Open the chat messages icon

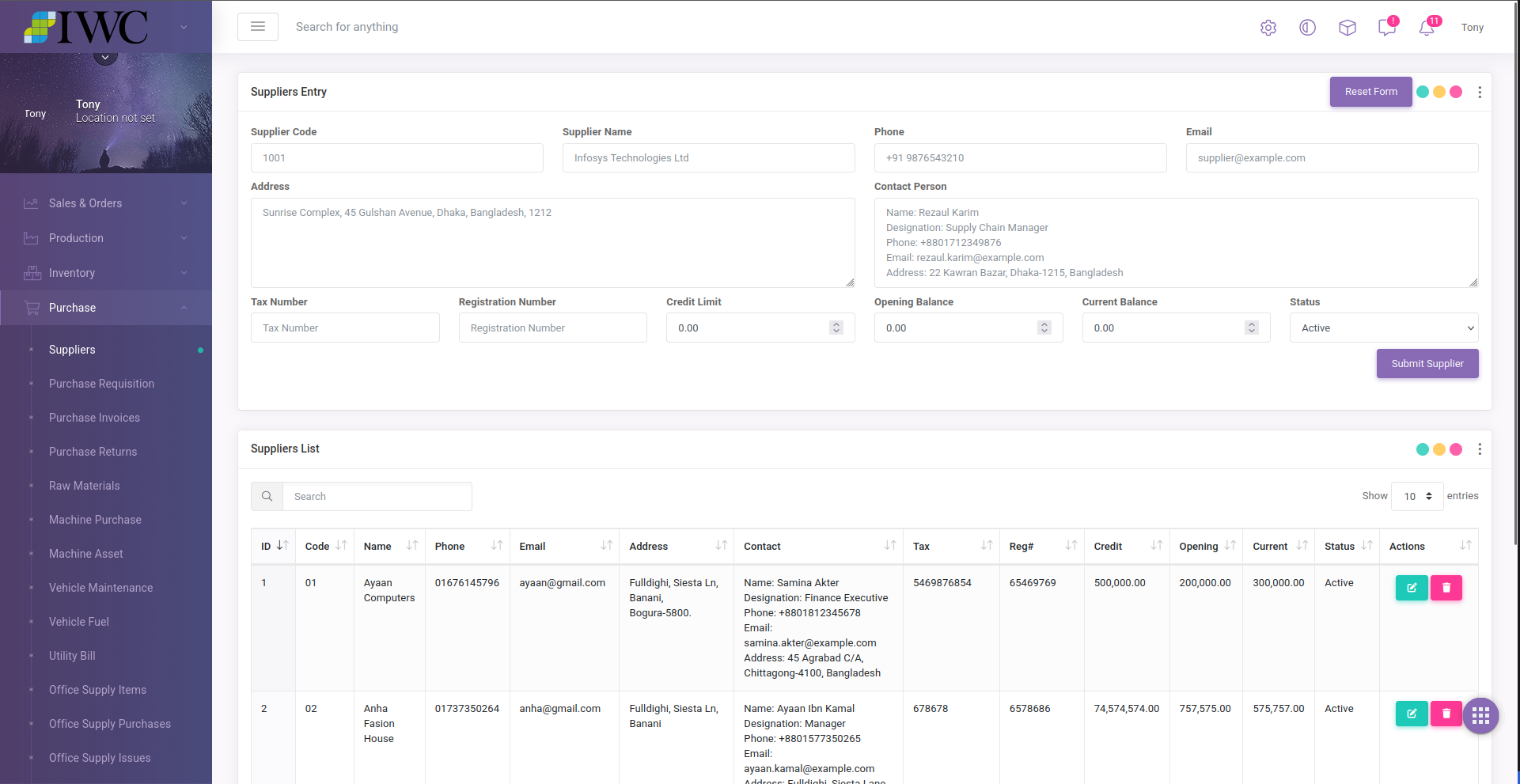click(1387, 28)
